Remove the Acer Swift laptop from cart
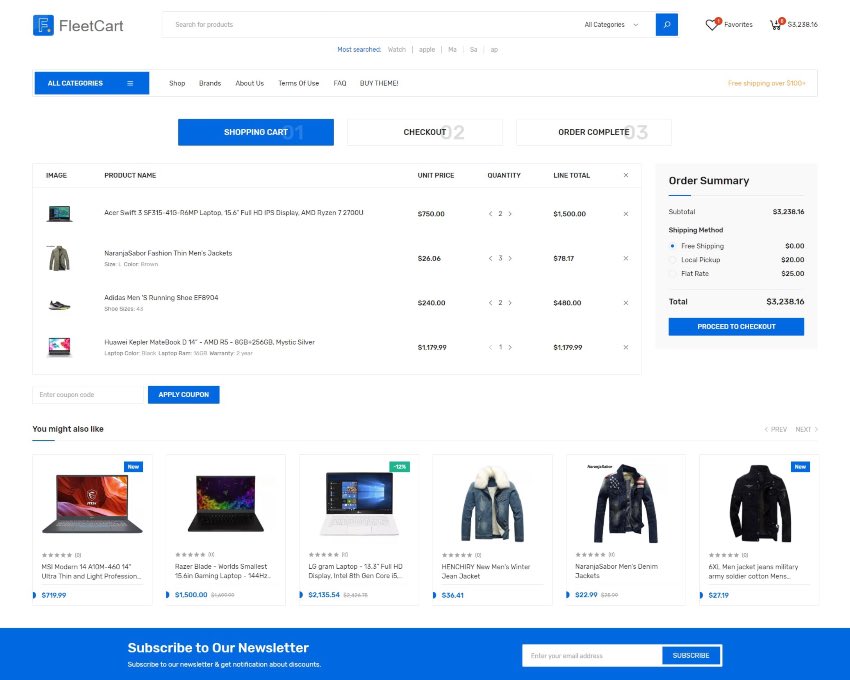 point(626,213)
